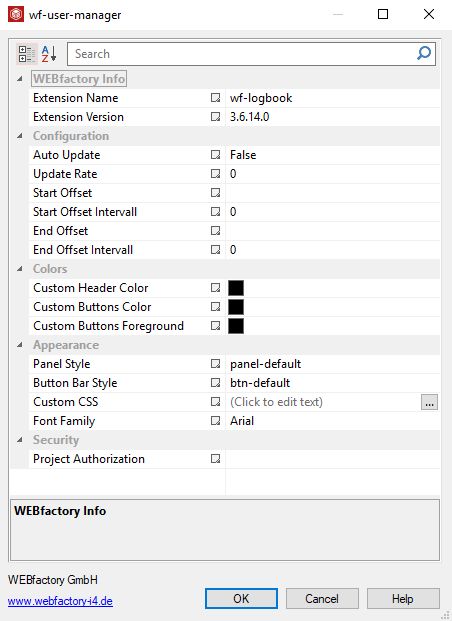The width and height of the screenshot is (452, 621).
Task: Click OK to confirm settings
Action: pyautogui.click(x=241, y=598)
